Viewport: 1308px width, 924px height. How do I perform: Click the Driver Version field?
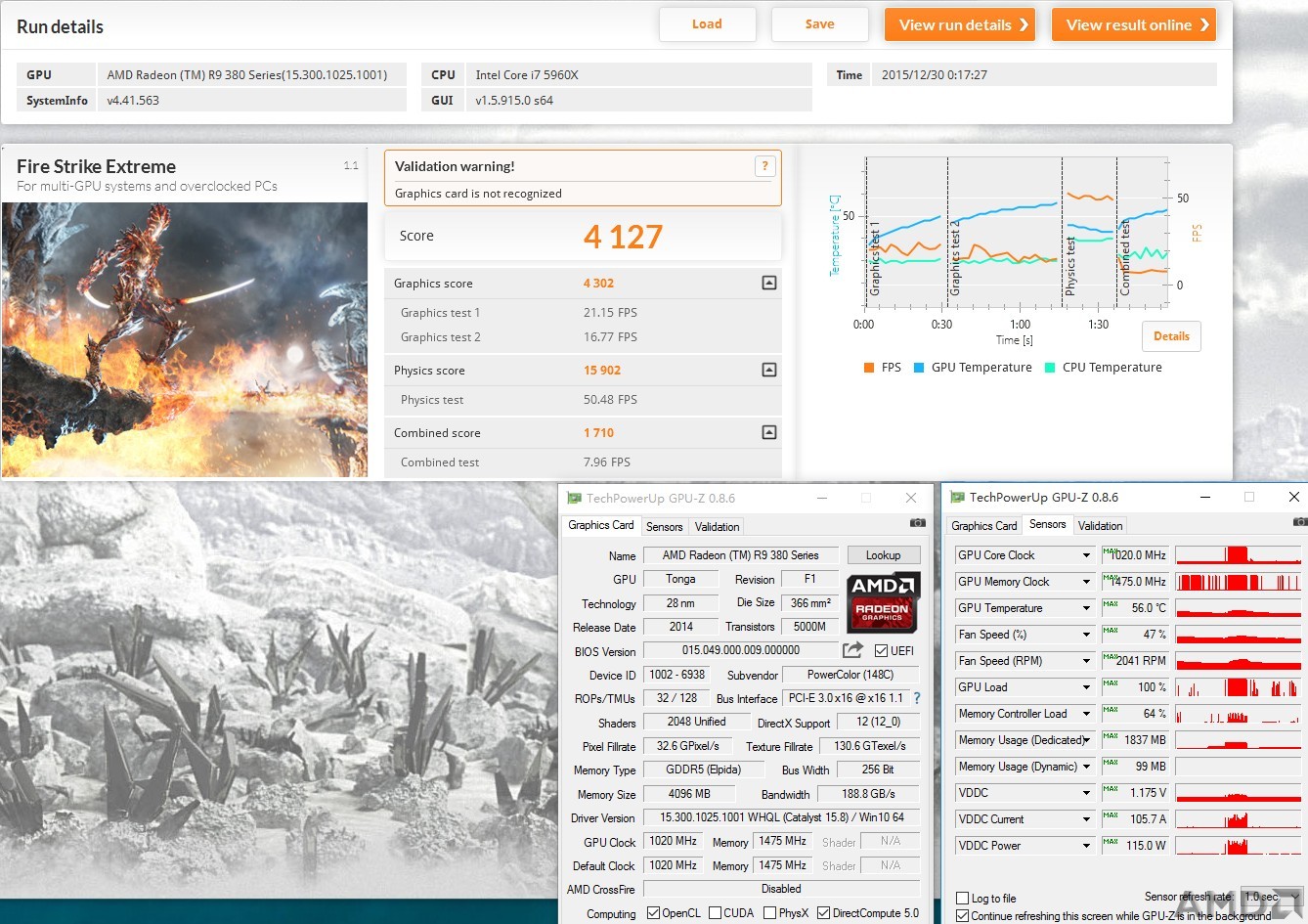781,817
